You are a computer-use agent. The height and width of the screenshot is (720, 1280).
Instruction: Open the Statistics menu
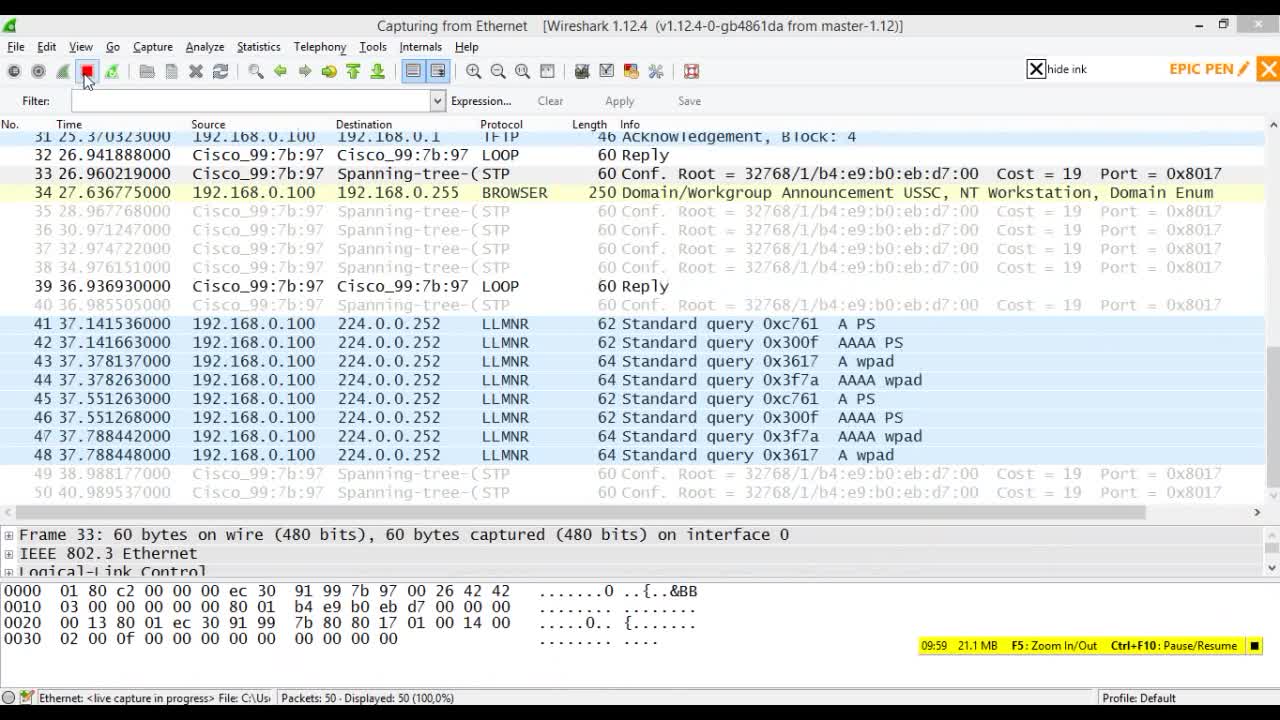coord(259,47)
